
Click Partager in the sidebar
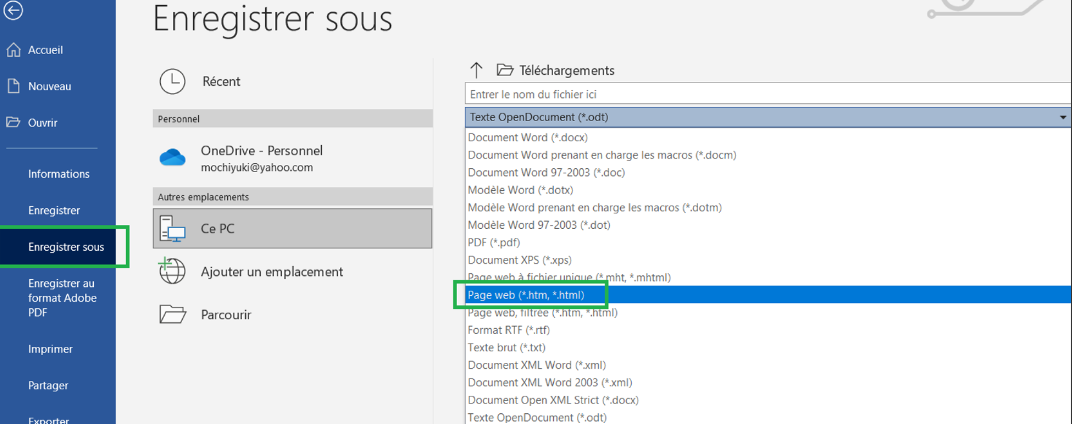(x=48, y=385)
